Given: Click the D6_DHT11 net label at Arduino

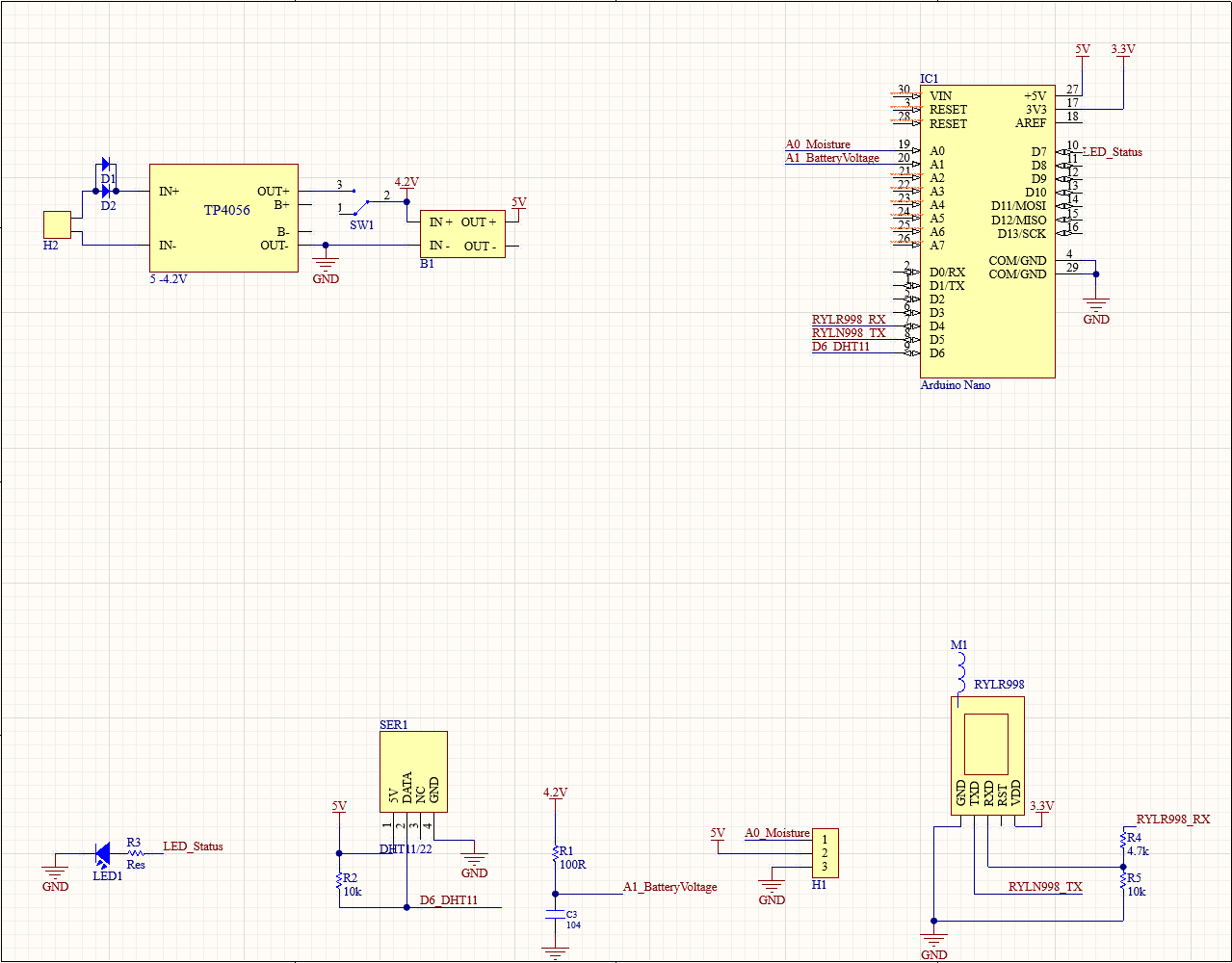Looking at the screenshot, I should point(841,347).
